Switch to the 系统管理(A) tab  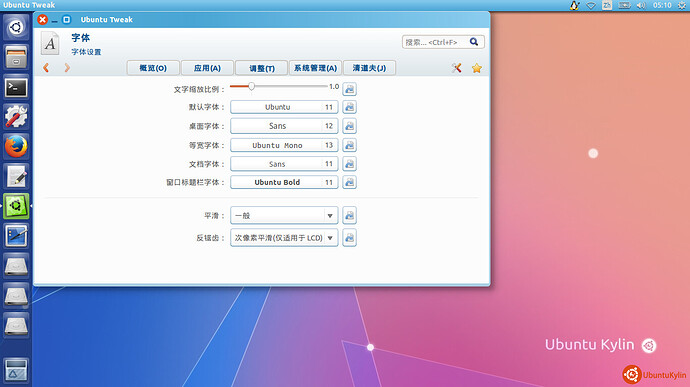pyautogui.click(x=315, y=68)
